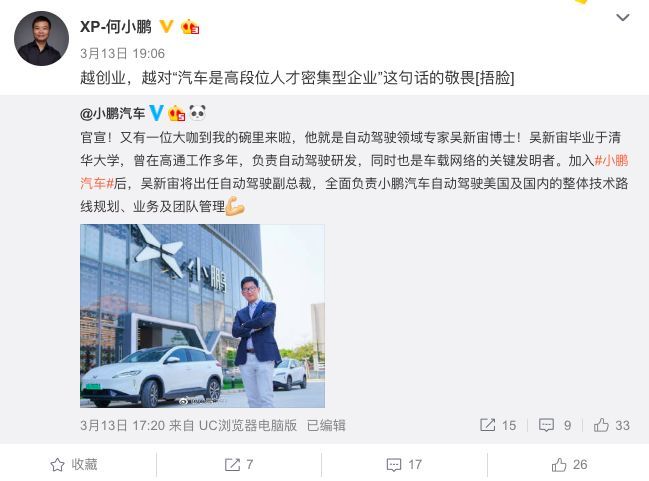Screen dimensions: 649x481
Task: Open XP-何小鹏 profile avatar
Action: (41, 38)
